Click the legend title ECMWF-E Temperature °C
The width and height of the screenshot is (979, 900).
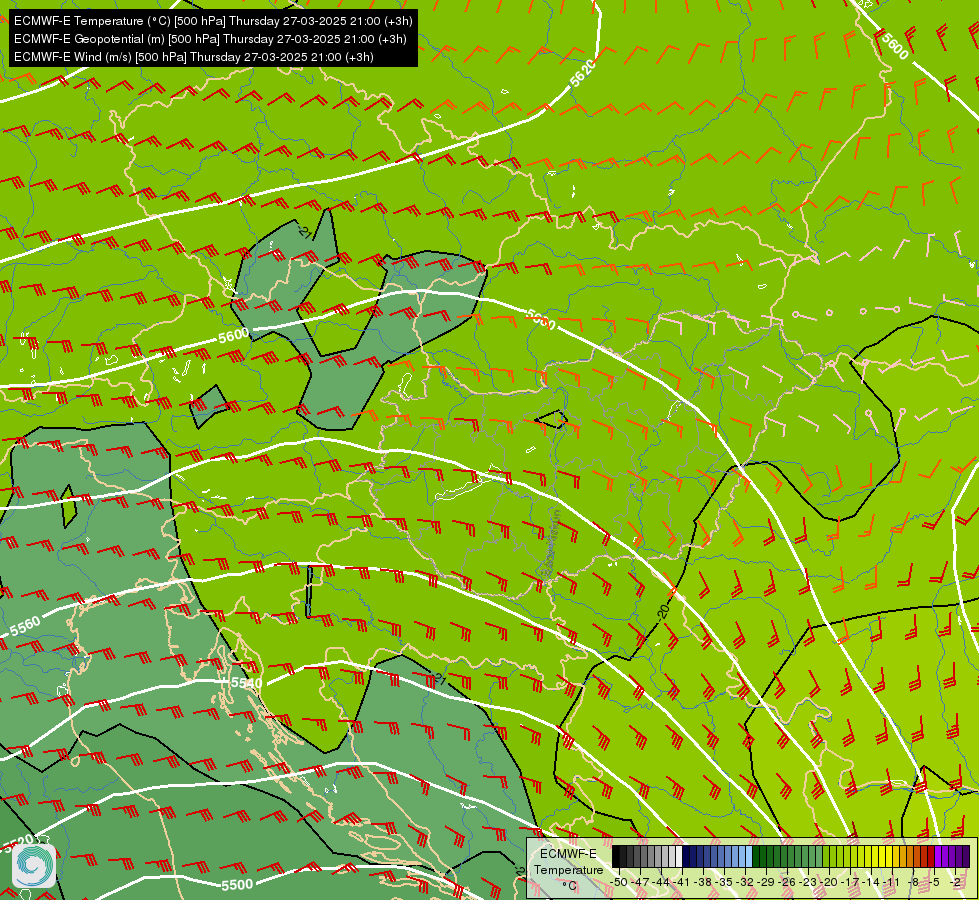(x=568, y=870)
